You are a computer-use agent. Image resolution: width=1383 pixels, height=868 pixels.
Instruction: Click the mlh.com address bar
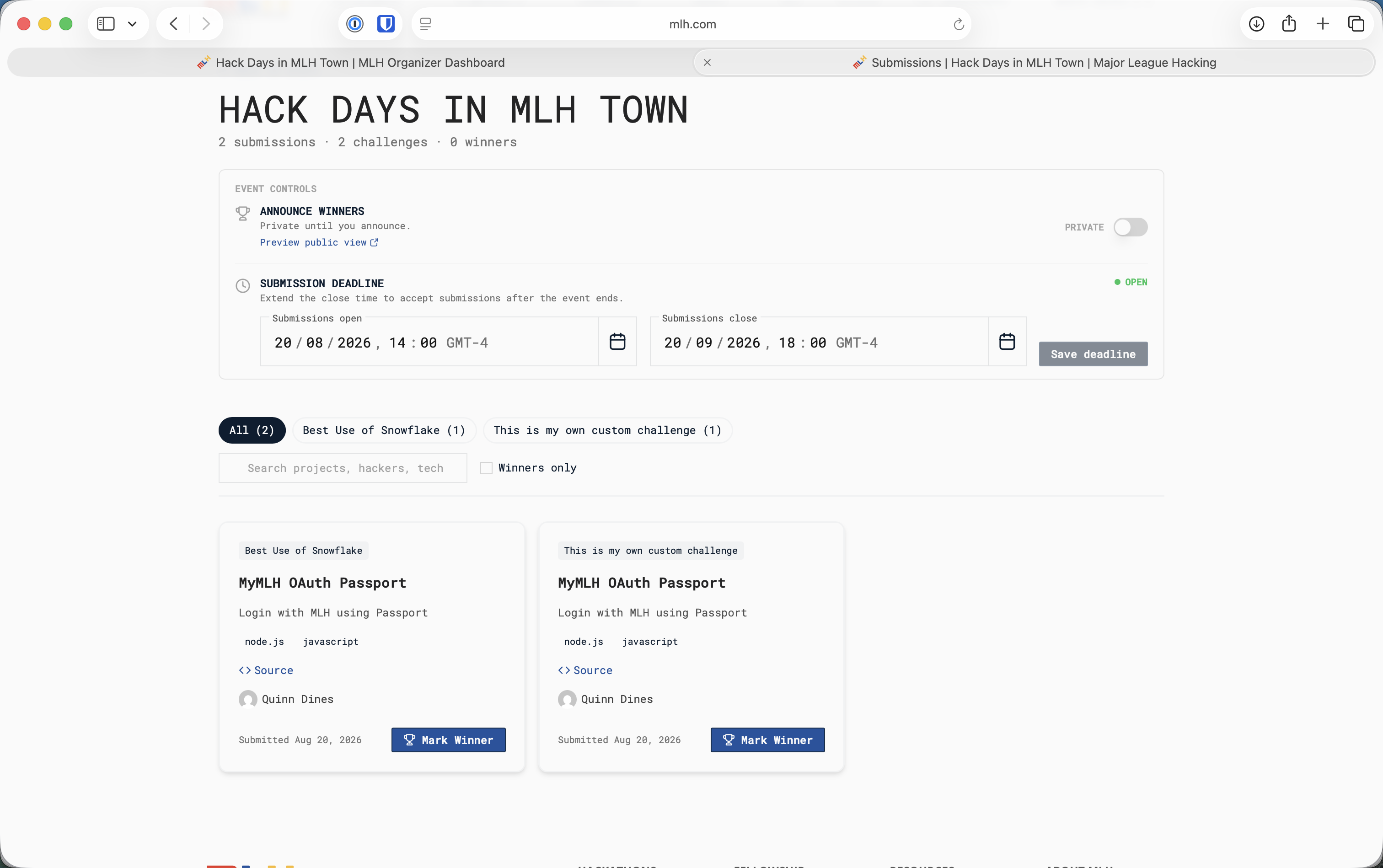click(692, 24)
